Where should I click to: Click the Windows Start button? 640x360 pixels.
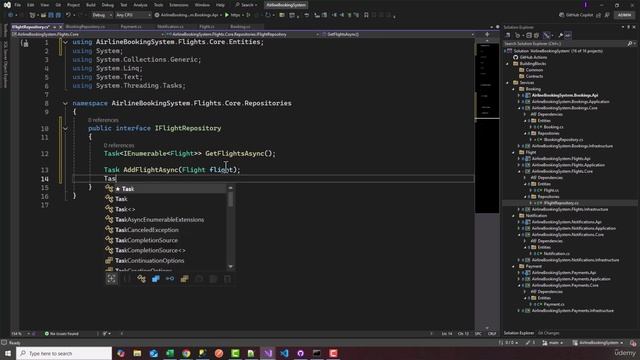(8, 353)
